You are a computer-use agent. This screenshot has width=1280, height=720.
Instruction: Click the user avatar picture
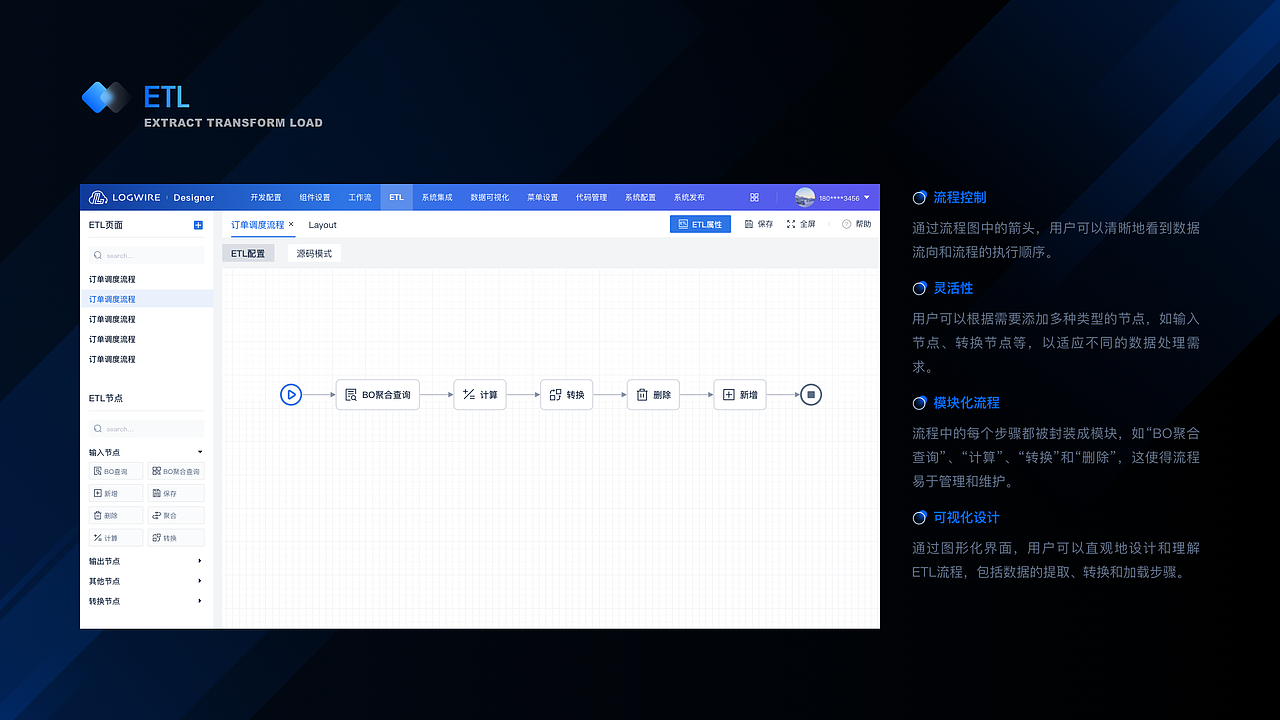tap(805, 197)
